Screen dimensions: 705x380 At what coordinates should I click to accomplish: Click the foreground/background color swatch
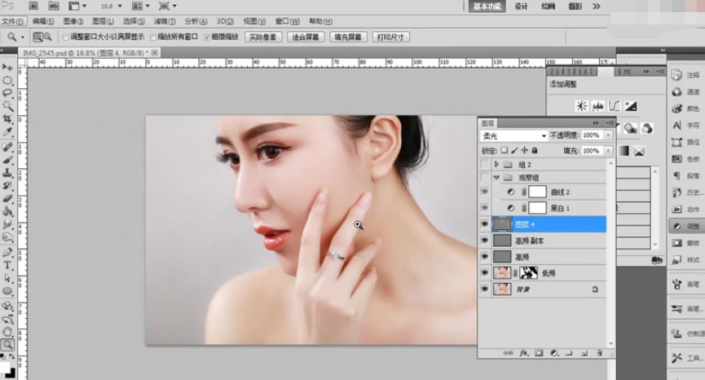[8, 371]
